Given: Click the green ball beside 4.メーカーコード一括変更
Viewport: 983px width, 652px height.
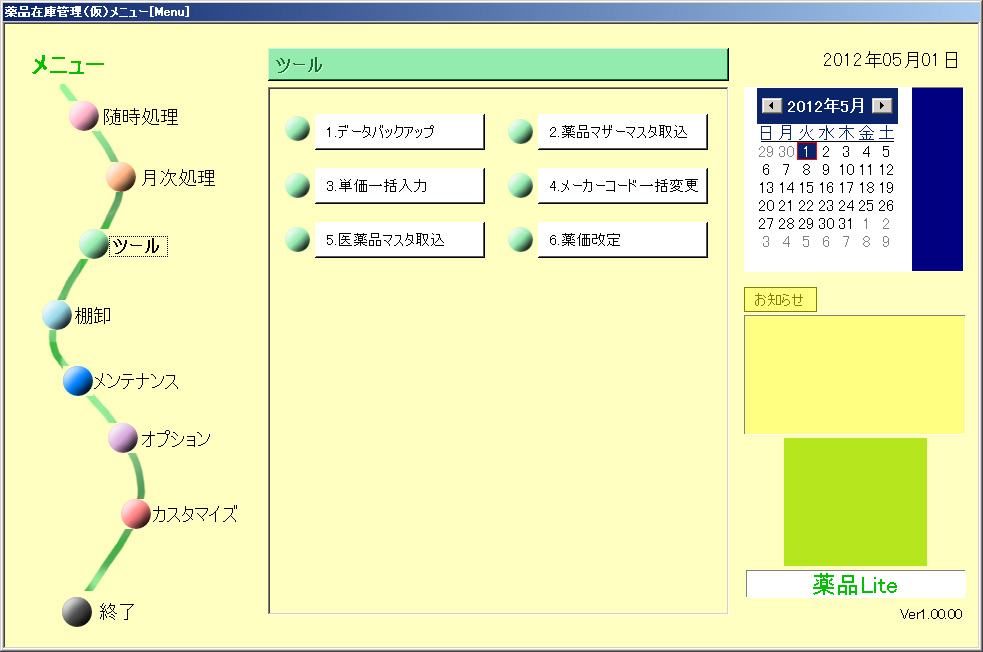Looking at the screenshot, I should click(520, 185).
